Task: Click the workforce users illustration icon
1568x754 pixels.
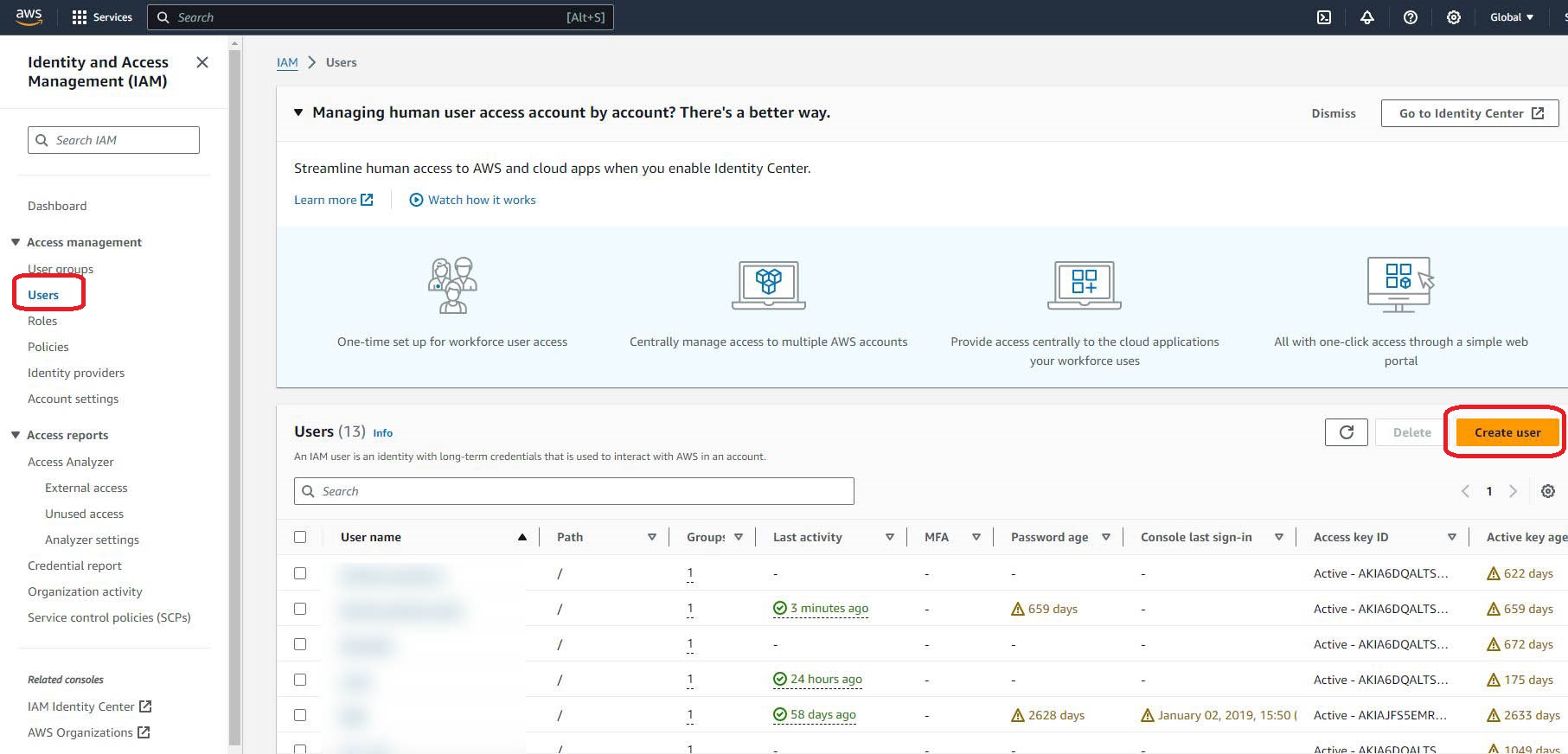Action: 452,285
